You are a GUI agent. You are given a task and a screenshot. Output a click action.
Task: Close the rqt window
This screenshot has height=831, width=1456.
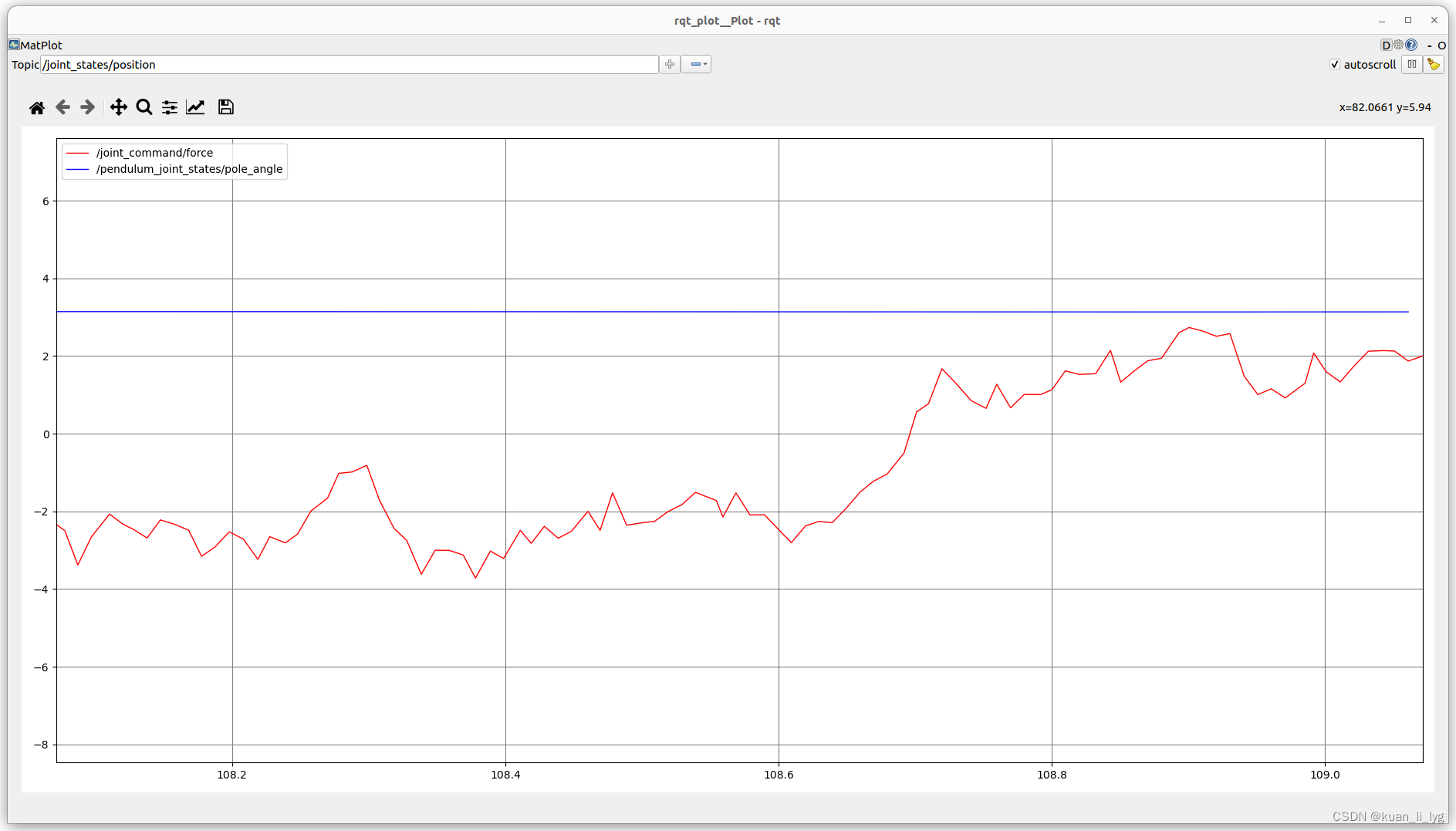point(1434,21)
